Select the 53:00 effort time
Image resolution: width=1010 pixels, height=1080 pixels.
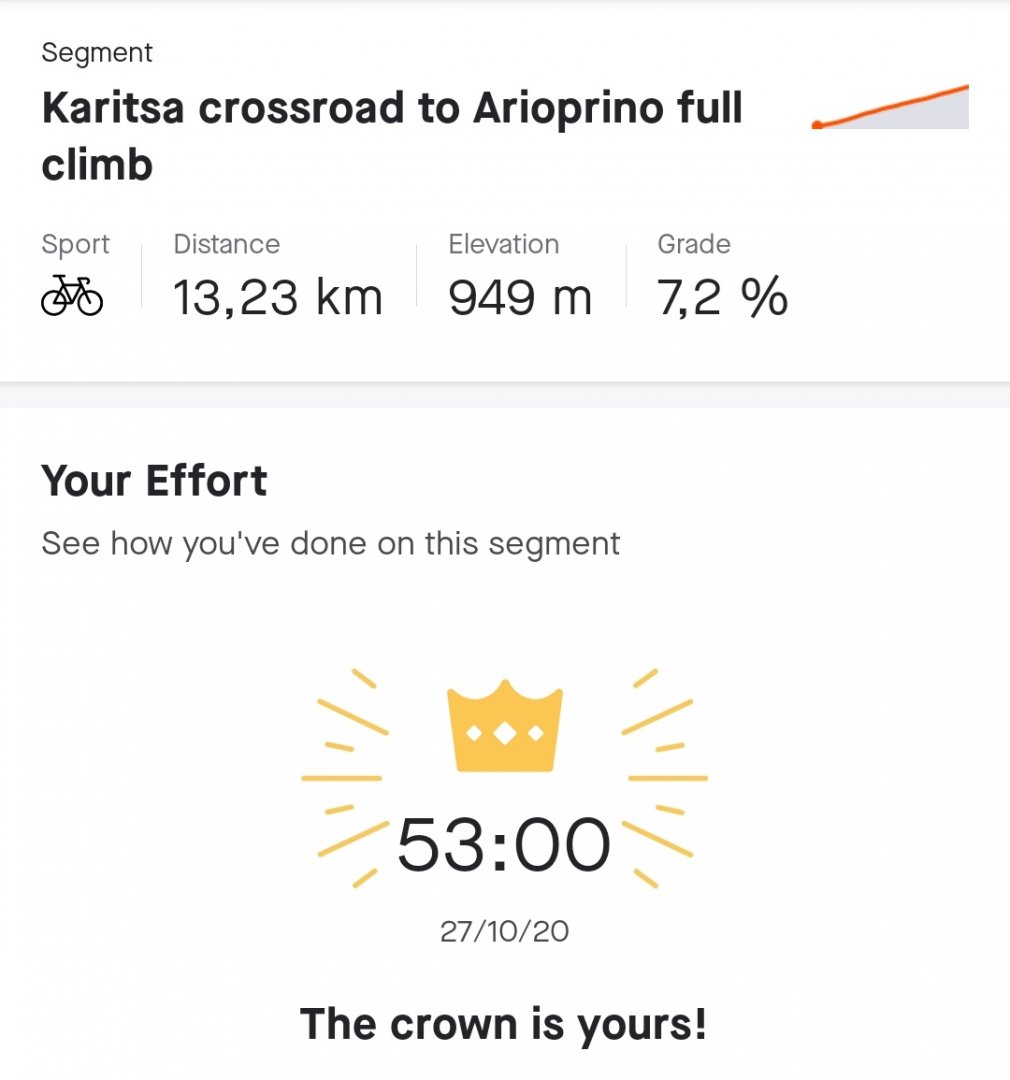pos(504,844)
